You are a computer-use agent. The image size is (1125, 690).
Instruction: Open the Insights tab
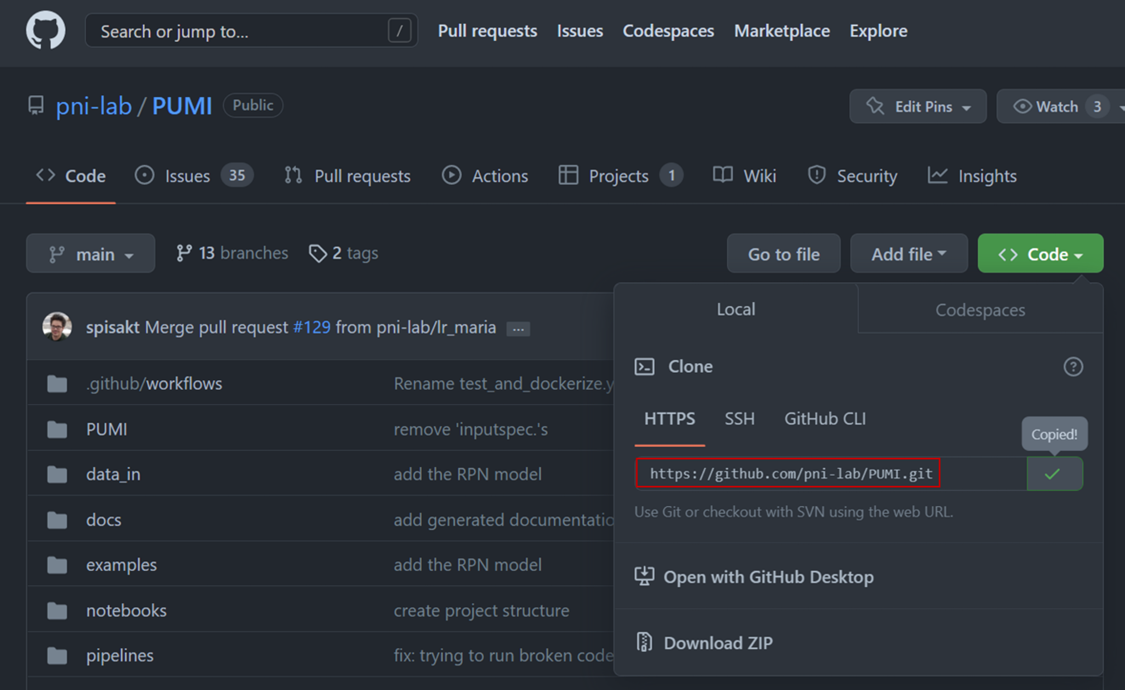point(972,176)
